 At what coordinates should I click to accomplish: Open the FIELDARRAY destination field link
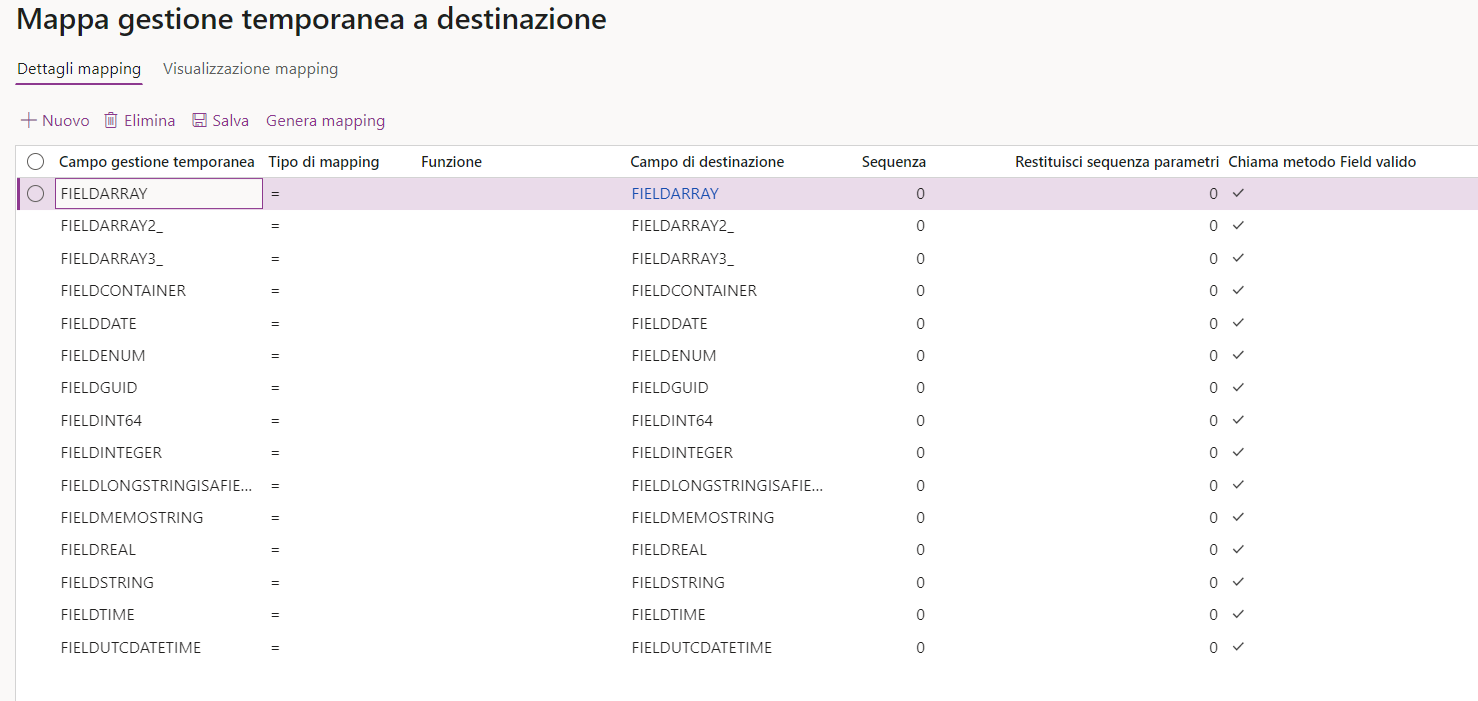click(x=674, y=193)
